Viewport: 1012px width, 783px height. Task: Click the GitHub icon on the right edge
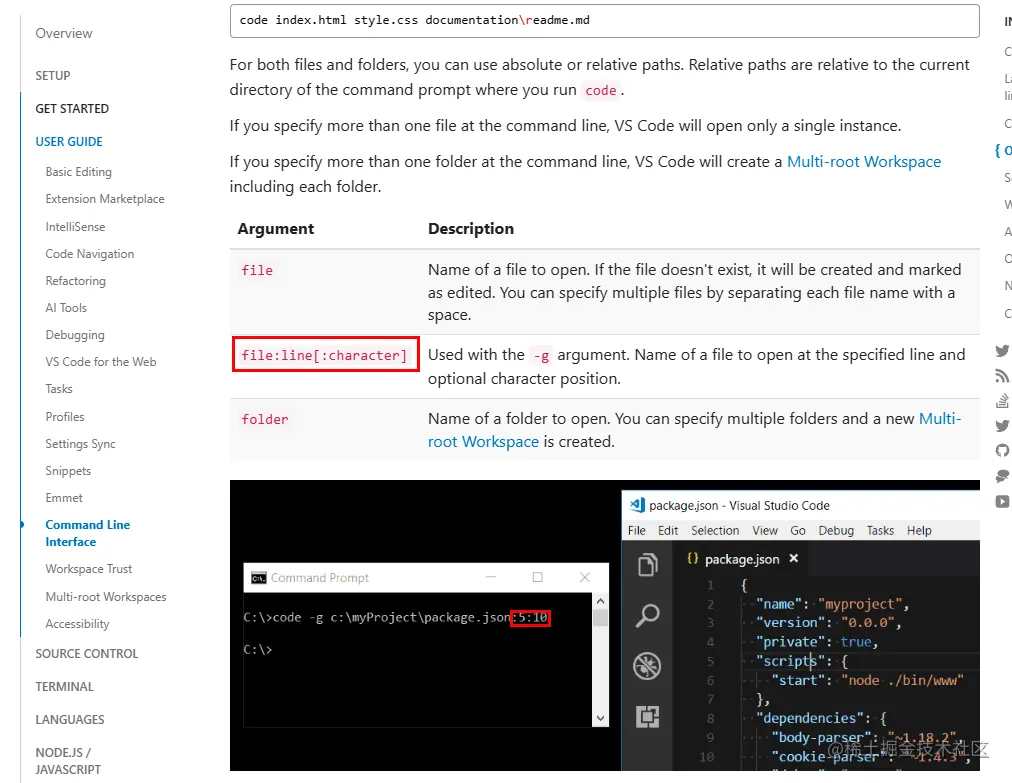(x=1003, y=451)
